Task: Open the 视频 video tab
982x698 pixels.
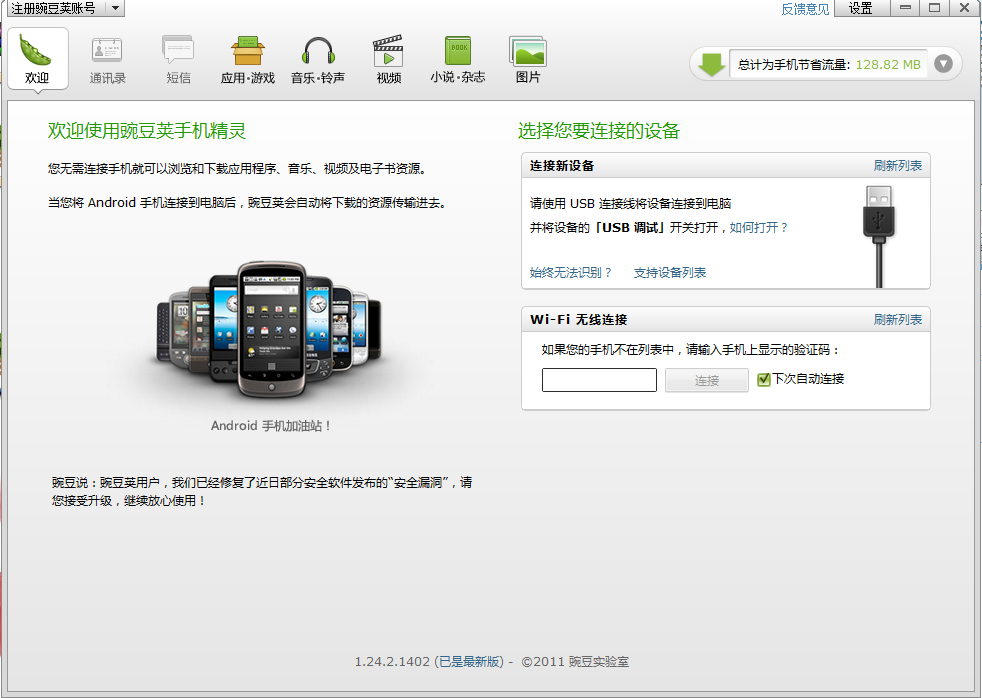Action: (x=388, y=59)
